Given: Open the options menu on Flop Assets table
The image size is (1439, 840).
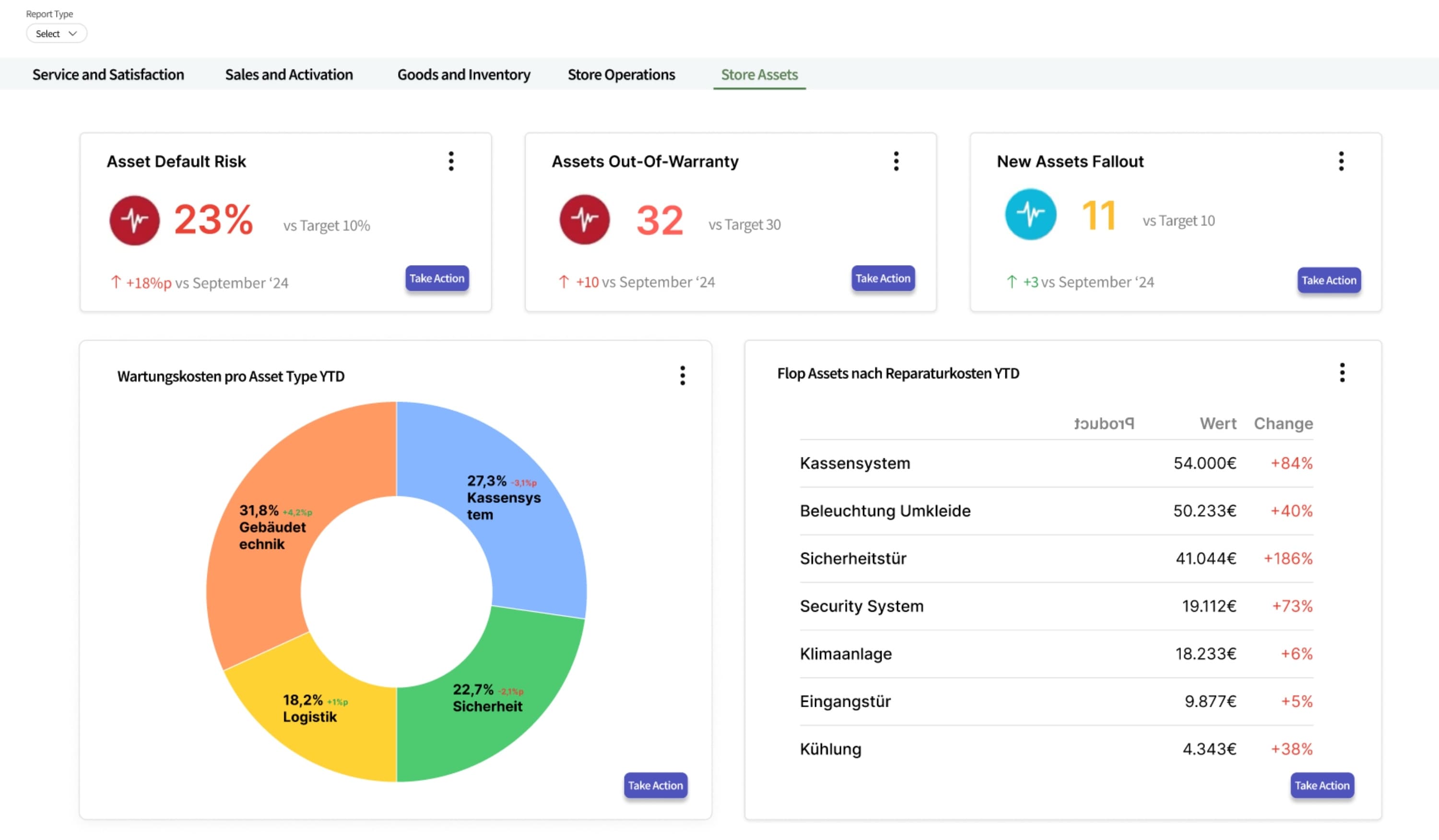Looking at the screenshot, I should pyautogui.click(x=1343, y=373).
